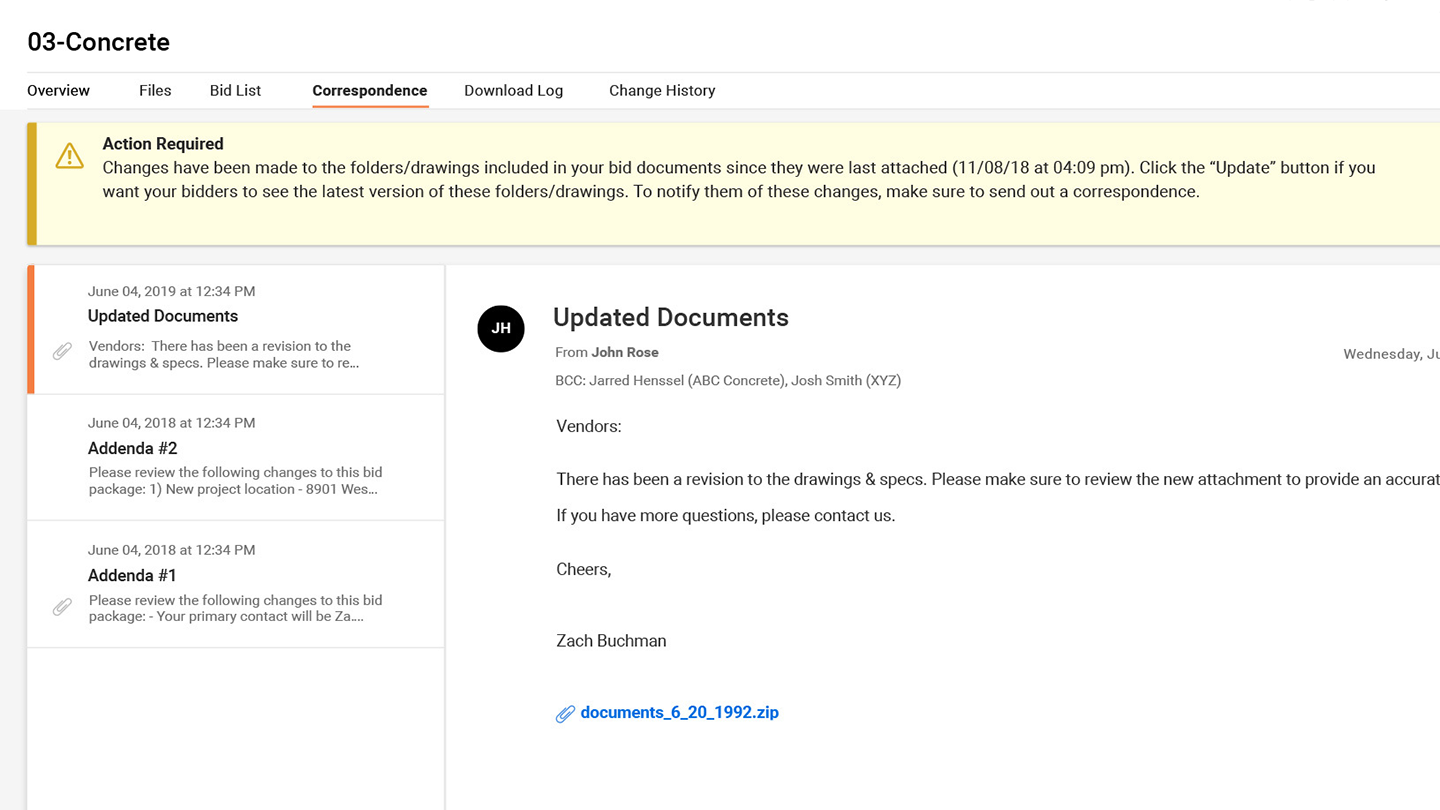Click the paperclip icon on Updated Documents item

[x=62, y=351]
